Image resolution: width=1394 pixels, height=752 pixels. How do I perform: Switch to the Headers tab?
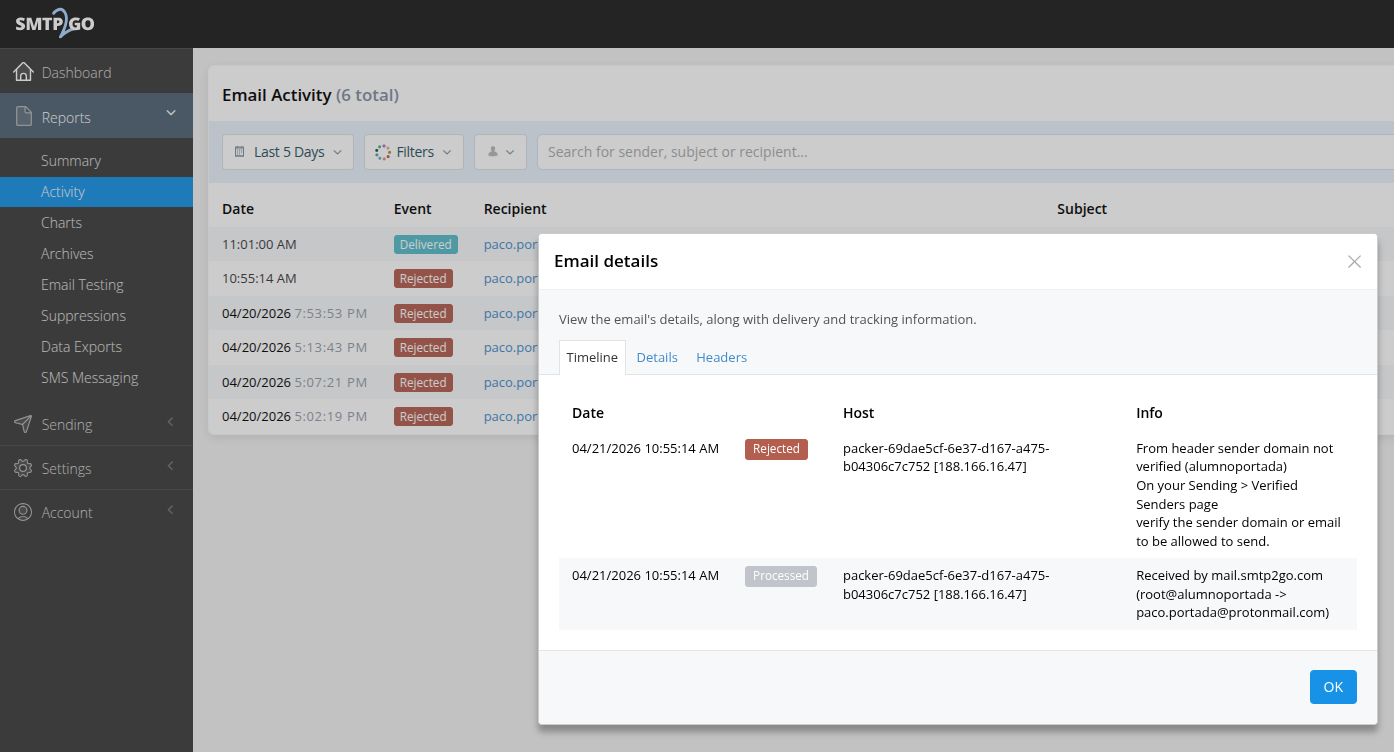tap(721, 357)
